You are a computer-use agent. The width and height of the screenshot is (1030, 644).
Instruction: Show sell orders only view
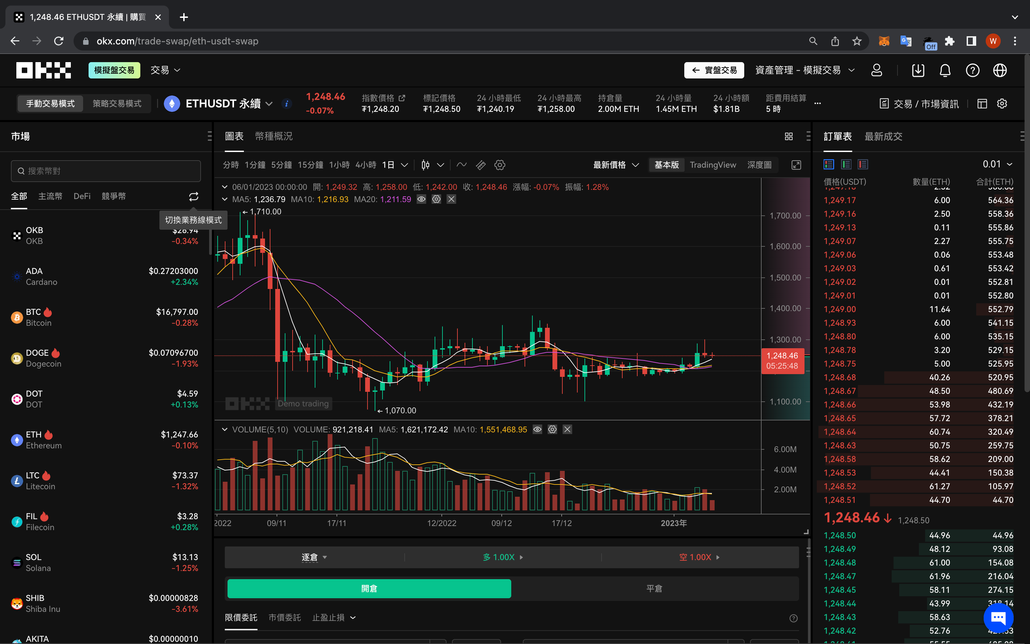click(863, 164)
